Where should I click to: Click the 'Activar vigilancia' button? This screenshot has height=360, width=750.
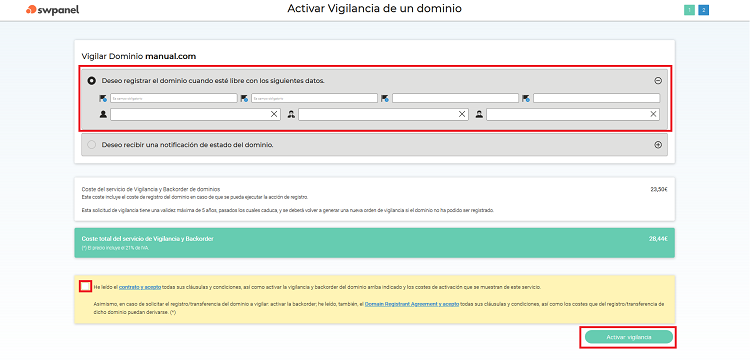pyautogui.click(x=629, y=338)
